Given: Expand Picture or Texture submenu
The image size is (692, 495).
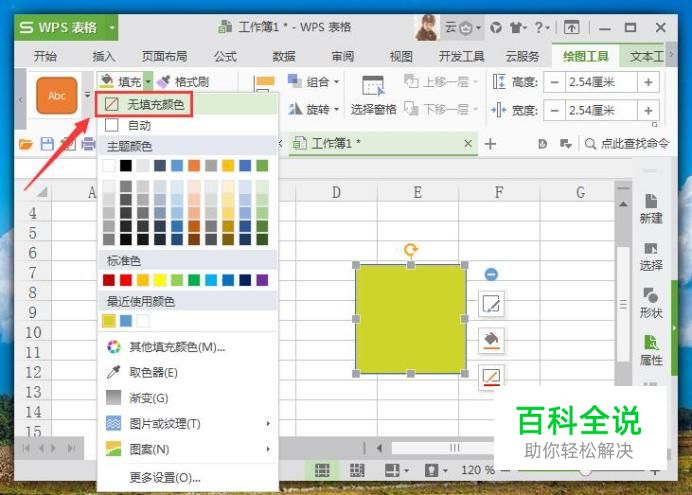Looking at the screenshot, I should tap(188, 424).
